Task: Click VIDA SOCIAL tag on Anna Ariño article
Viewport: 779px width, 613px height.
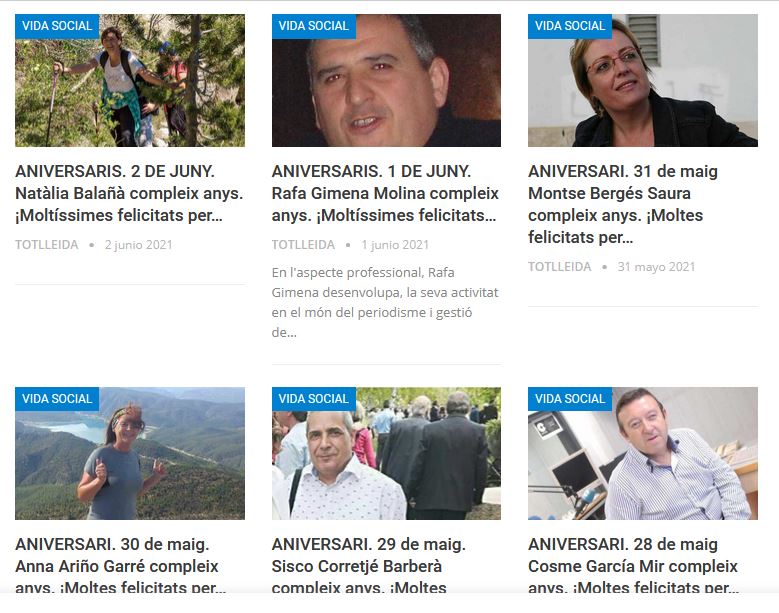Action: pyautogui.click(x=57, y=399)
